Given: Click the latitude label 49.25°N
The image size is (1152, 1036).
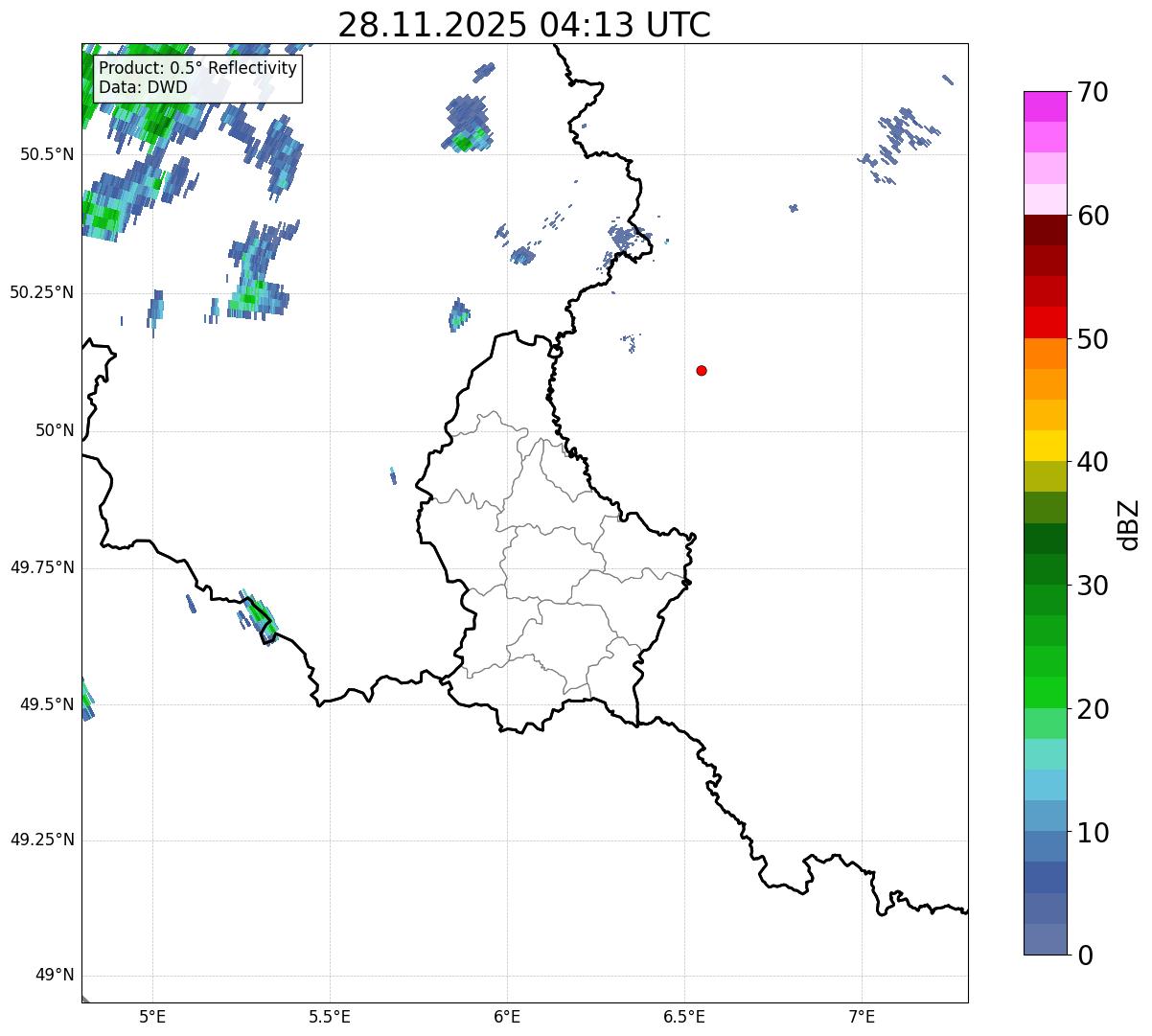Looking at the screenshot, I should pos(42,840).
